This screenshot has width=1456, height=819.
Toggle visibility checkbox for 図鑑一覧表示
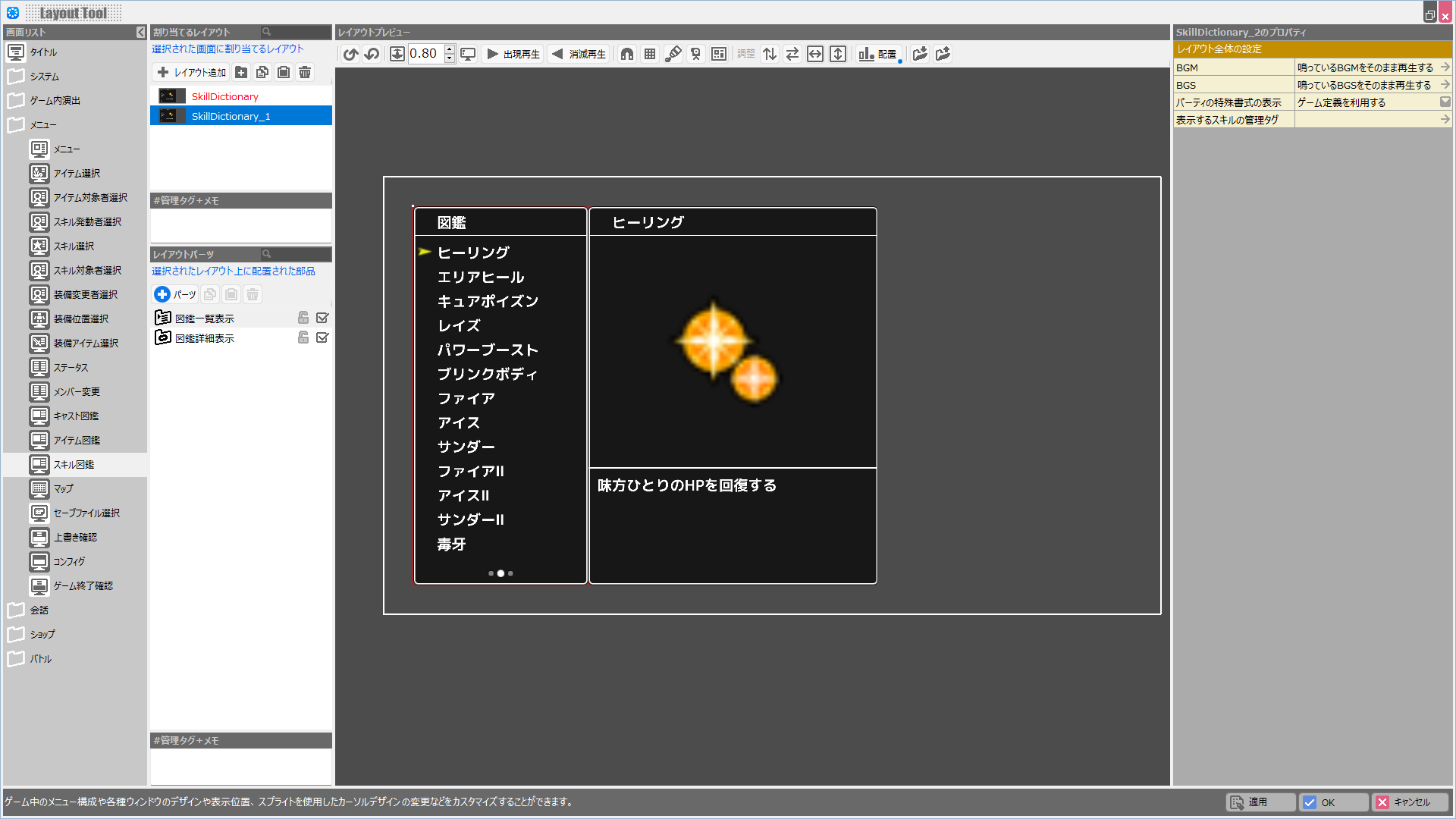coord(322,318)
